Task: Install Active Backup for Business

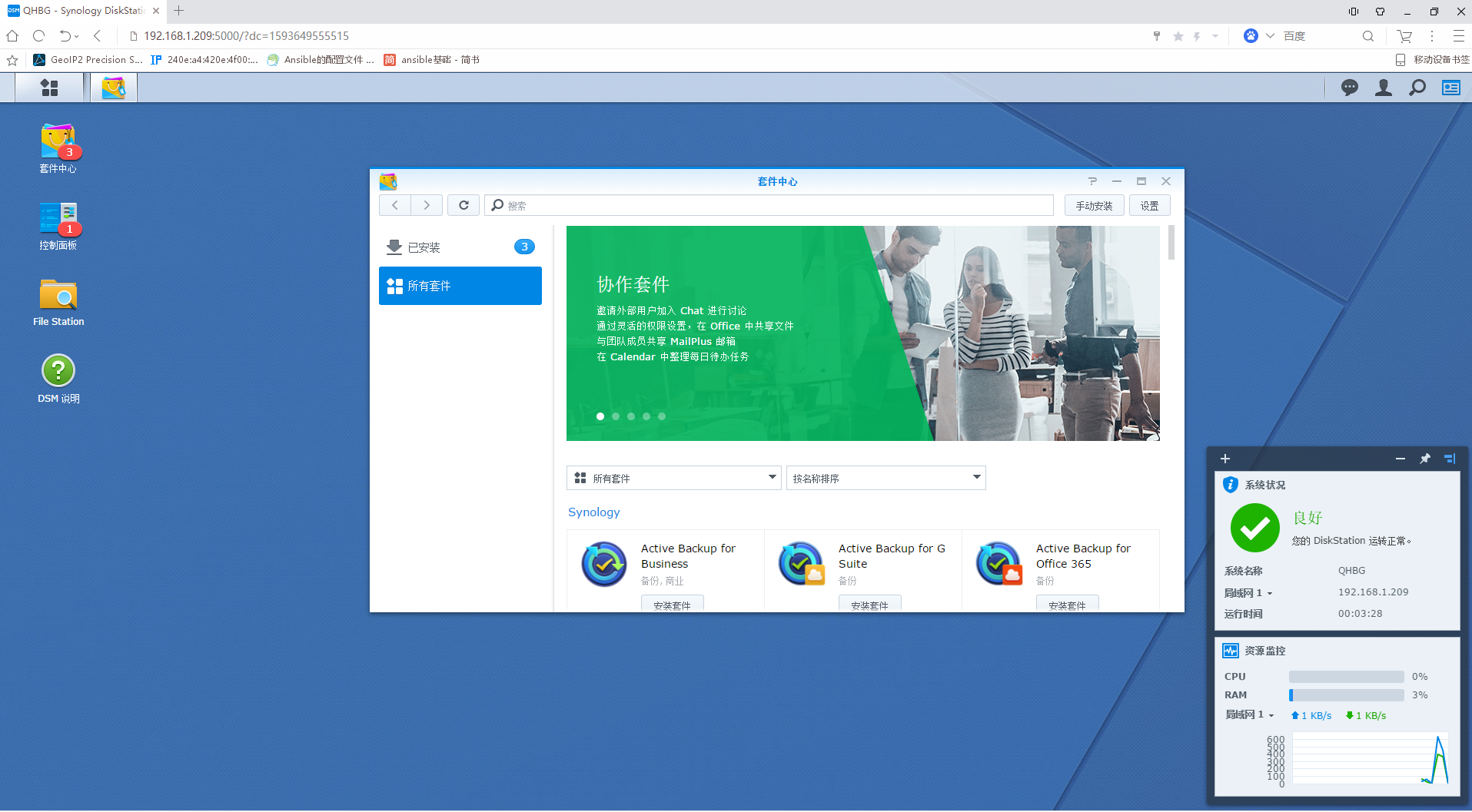Action: coord(672,605)
